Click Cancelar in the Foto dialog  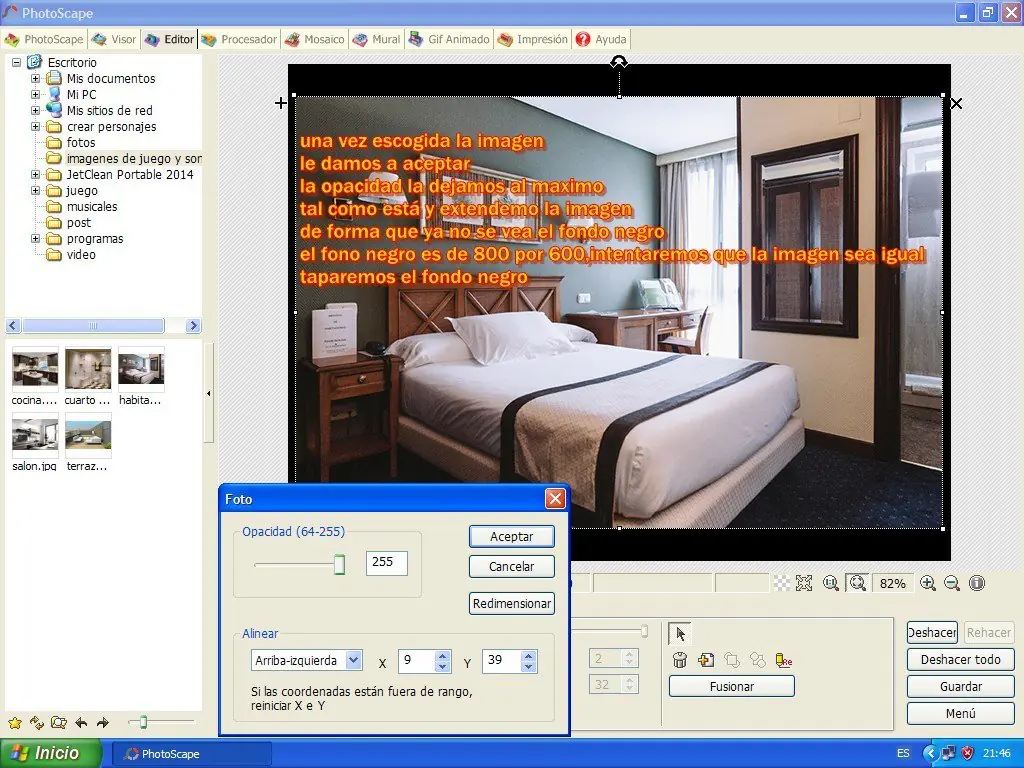point(511,566)
